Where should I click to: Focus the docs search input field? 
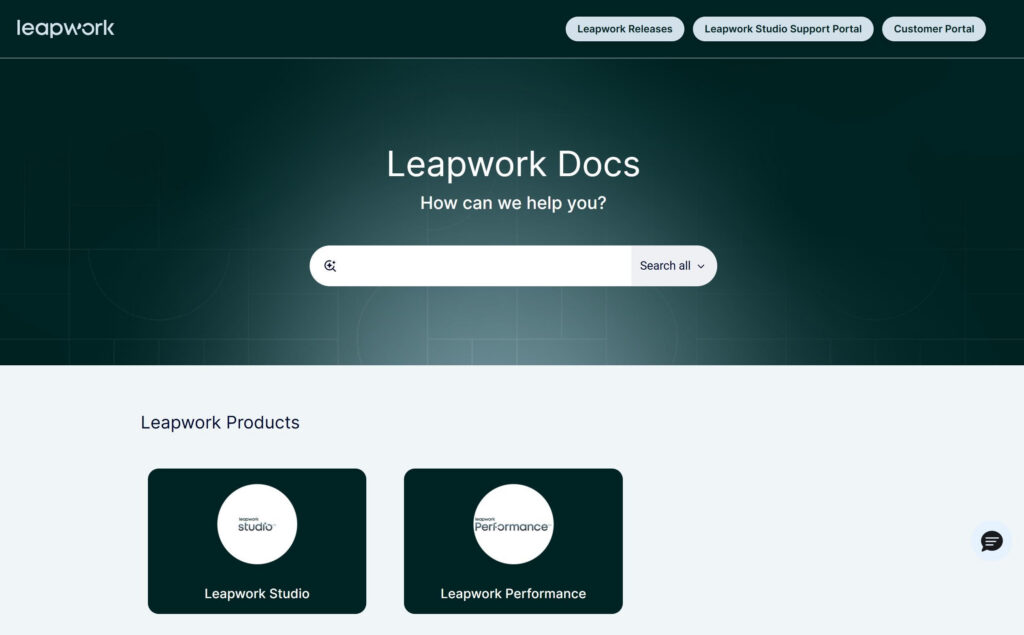(485, 266)
